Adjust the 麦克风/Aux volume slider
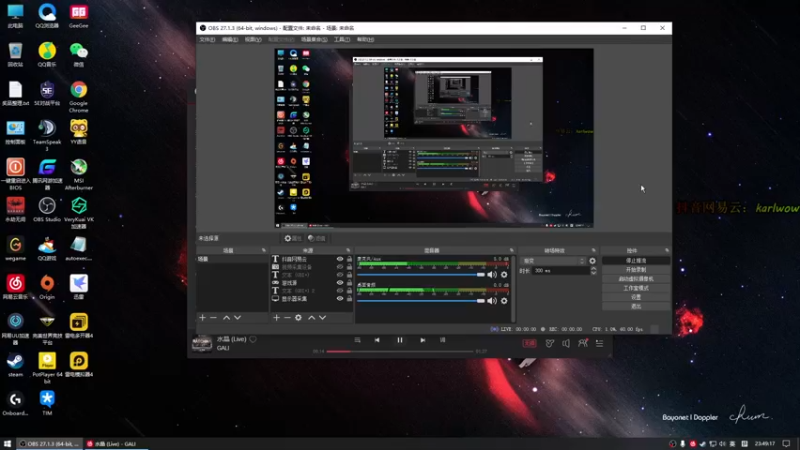This screenshot has height=450, width=800. [x=421, y=274]
